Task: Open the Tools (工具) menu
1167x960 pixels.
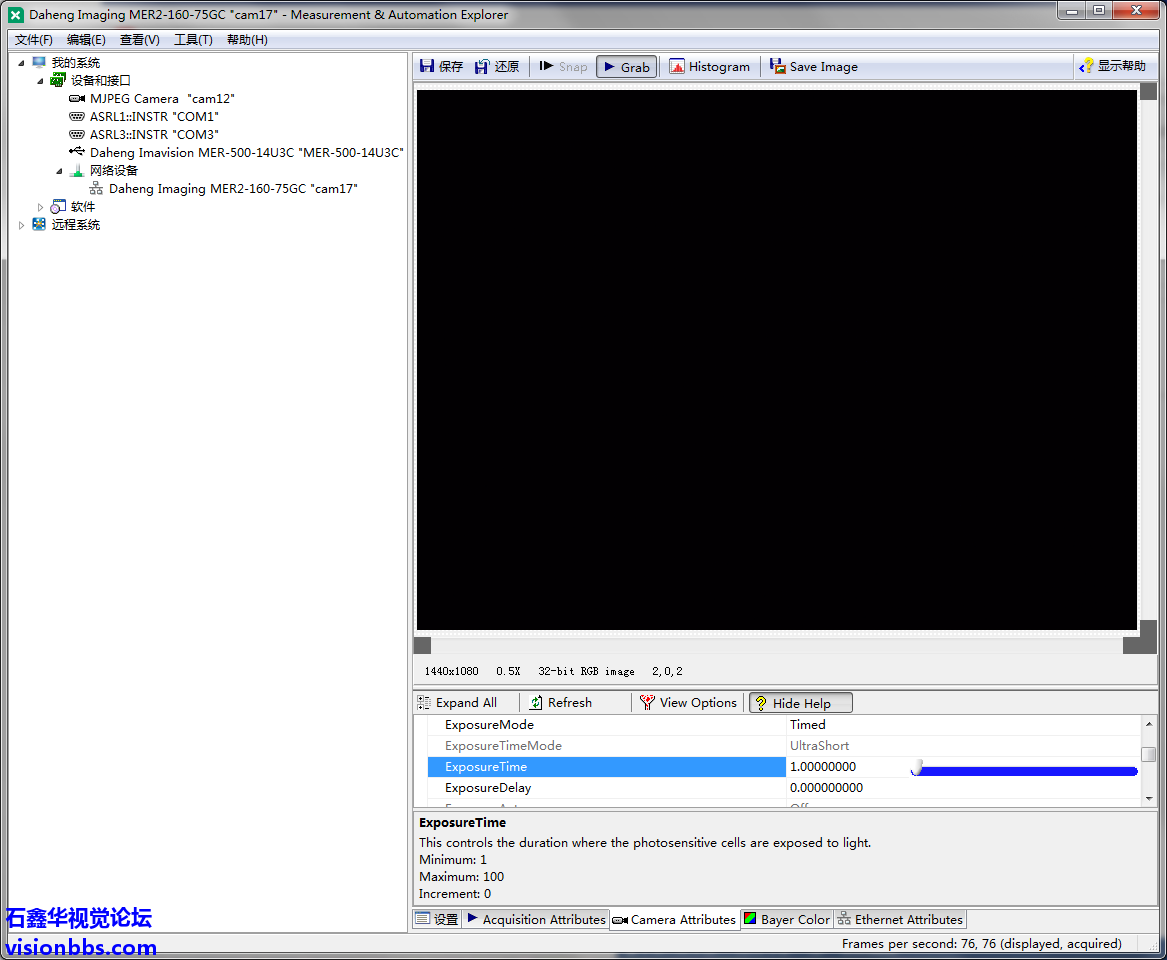Action: click(193, 40)
